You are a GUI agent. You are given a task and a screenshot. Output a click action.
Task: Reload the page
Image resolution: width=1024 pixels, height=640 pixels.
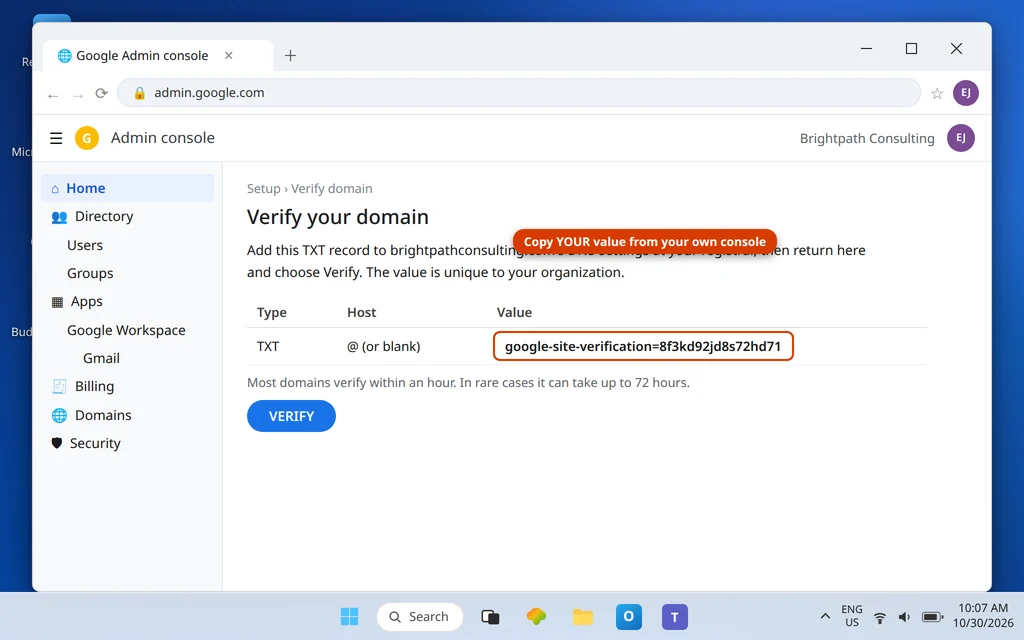pos(101,93)
